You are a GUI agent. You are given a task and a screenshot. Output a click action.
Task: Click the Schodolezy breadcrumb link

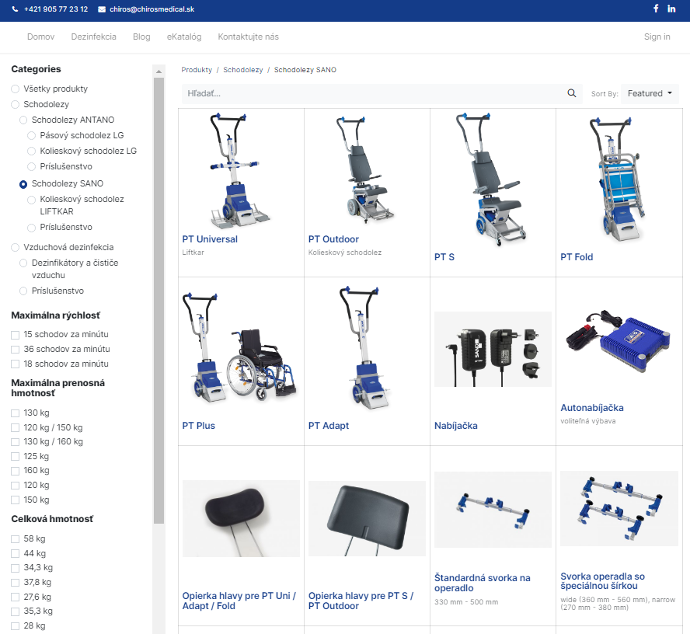(x=243, y=70)
